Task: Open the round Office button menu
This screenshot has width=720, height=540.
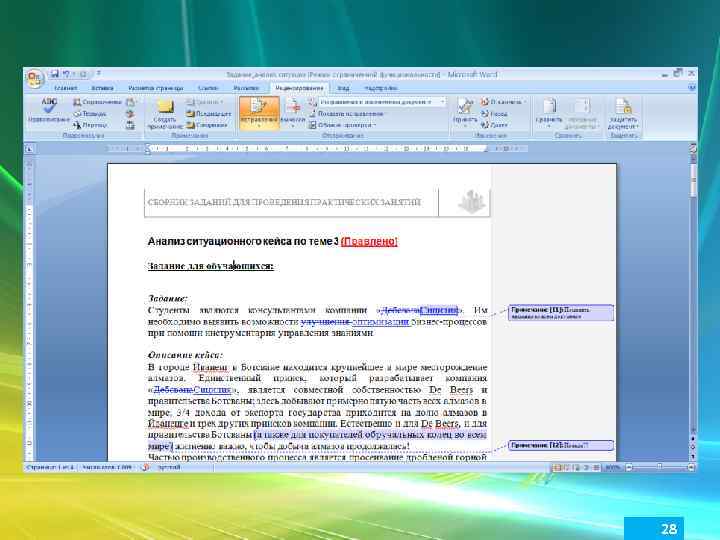Action: 34,78
